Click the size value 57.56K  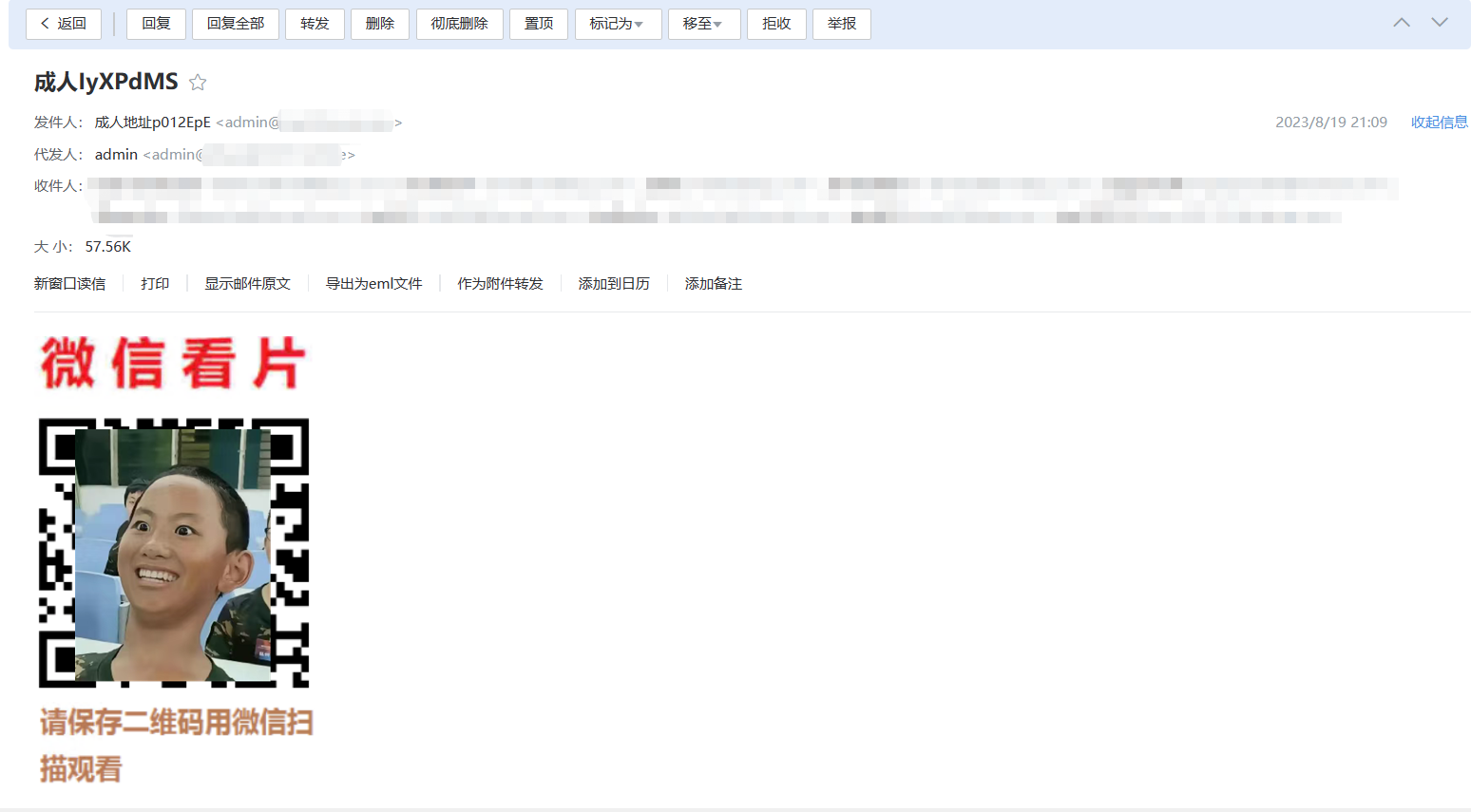coord(108,247)
